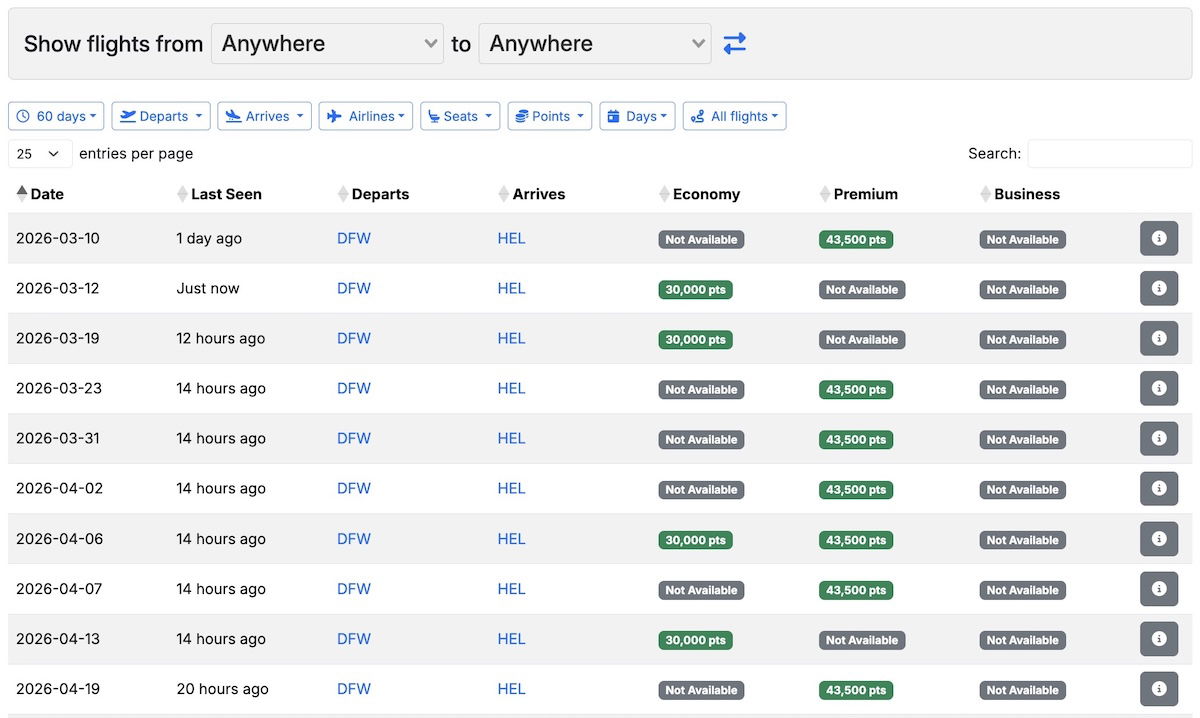Screen dimensions: 1200x718
Task: Click DFW link in the 2026-03-19 row
Action: coord(354,339)
